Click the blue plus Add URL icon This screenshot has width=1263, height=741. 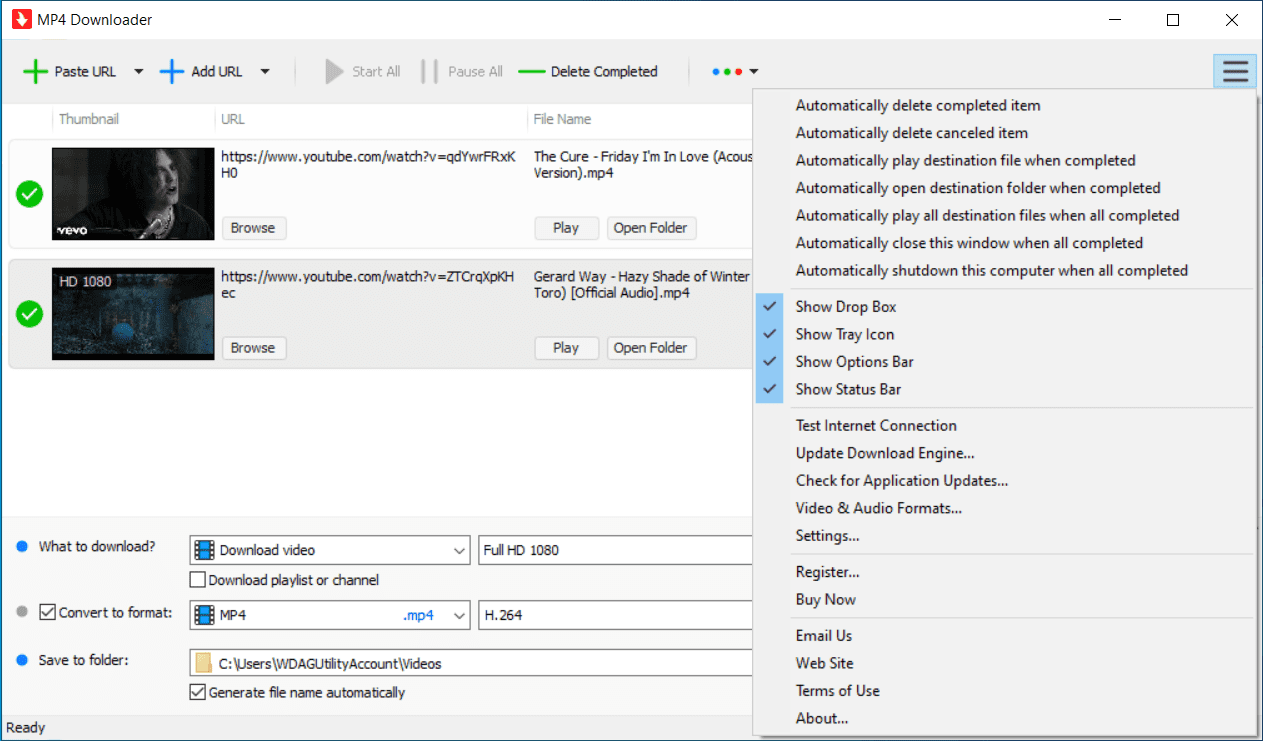coord(172,72)
